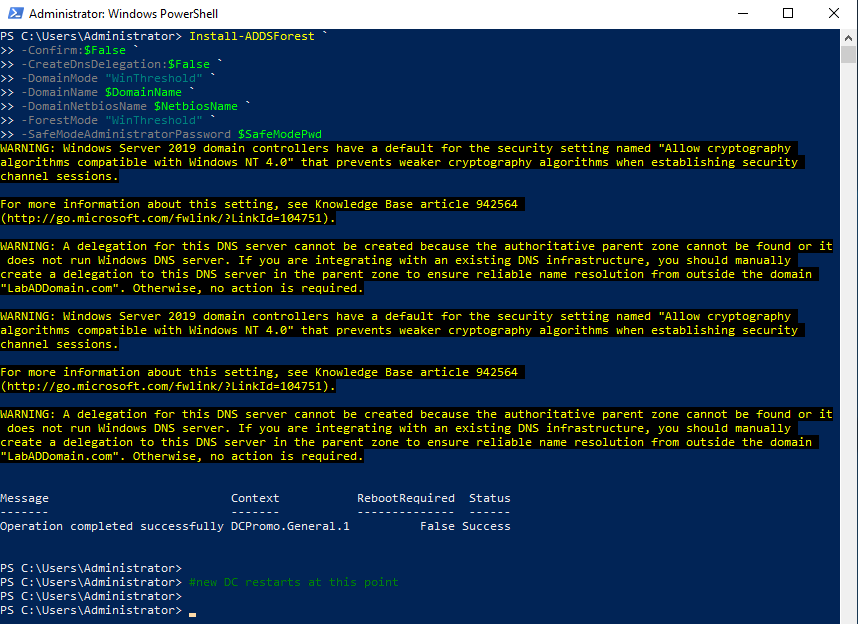
Task: Click the $SafeModePwd variable
Action: 279,134
